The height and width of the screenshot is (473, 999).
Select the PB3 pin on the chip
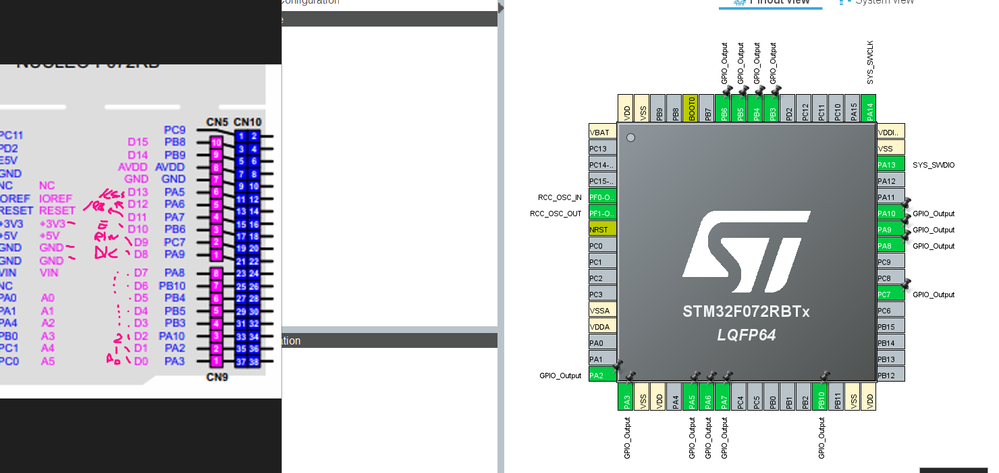772,109
